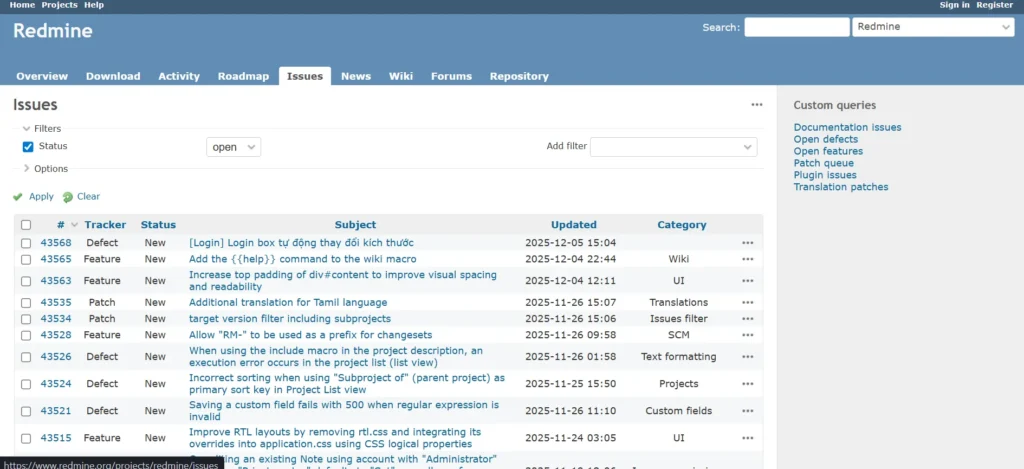Open the Status 'open' operator dropdown
This screenshot has height=469, width=1024.
point(233,147)
